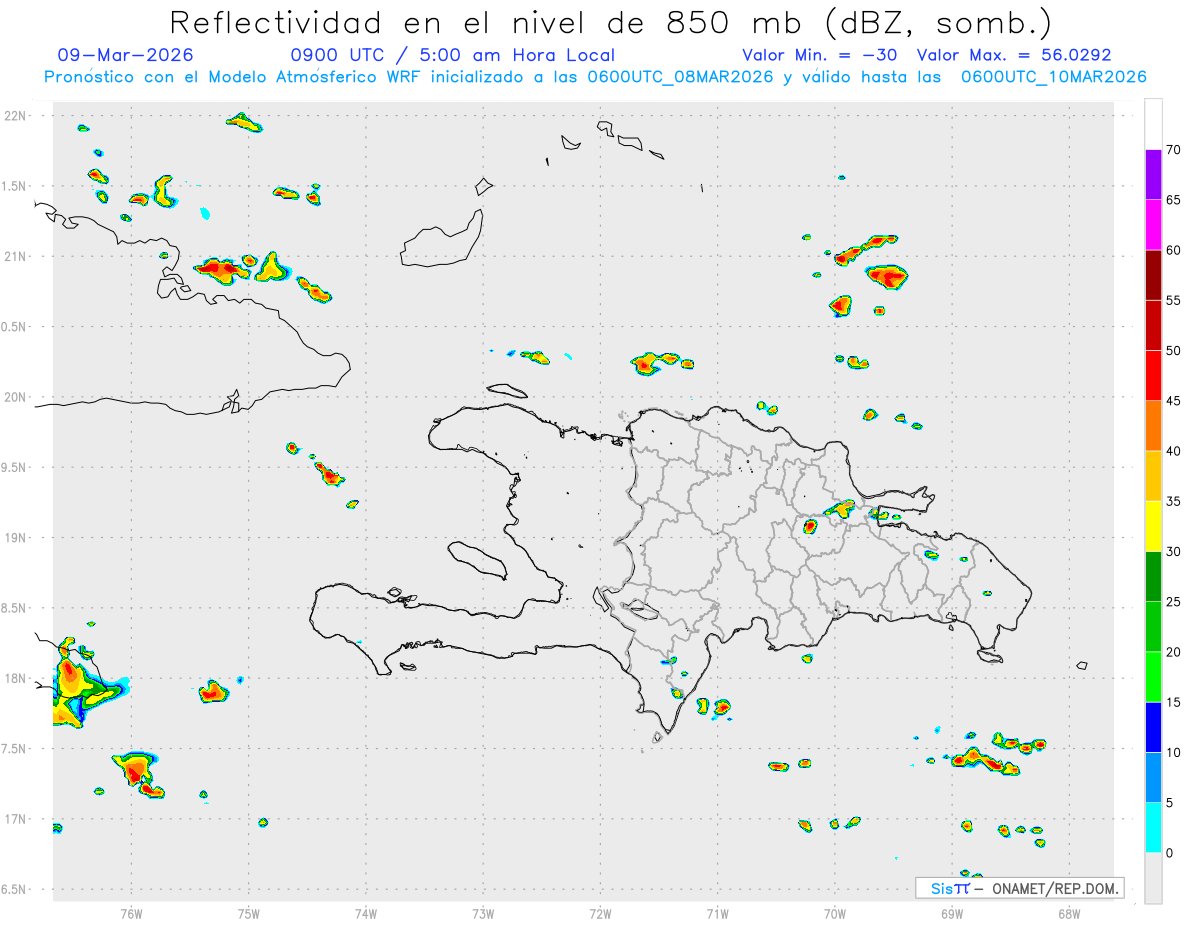The width and height of the screenshot is (1200, 927).
Task: Click the '50' colorbar label
Action: [x=1173, y=351]
